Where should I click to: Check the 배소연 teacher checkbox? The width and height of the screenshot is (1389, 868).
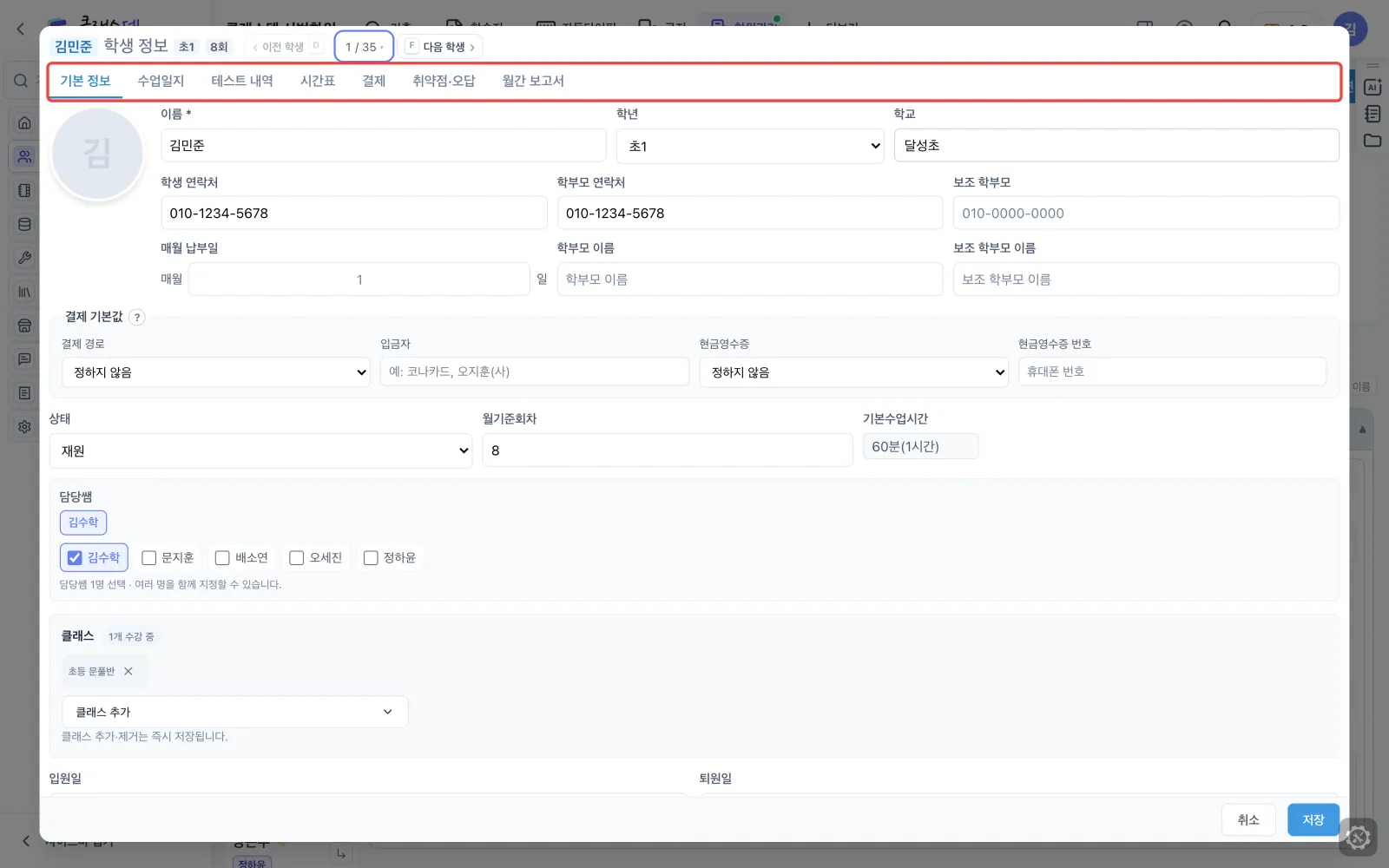[222, 557]
